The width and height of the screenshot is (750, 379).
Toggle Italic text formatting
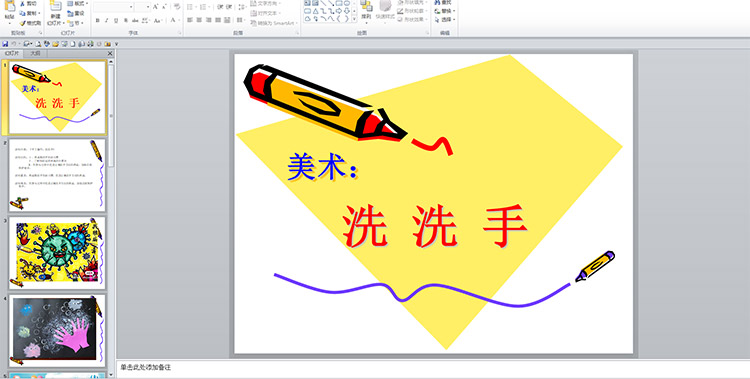[106, 20]
